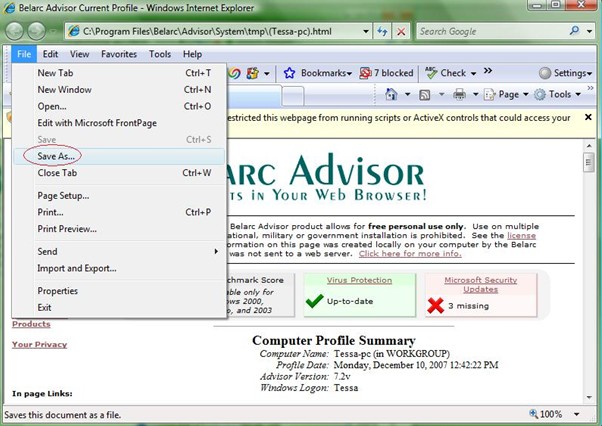This screenshot has height=426, width=602.
Task: Open the Home button dropdown arrow
Action: click(407, 94)
